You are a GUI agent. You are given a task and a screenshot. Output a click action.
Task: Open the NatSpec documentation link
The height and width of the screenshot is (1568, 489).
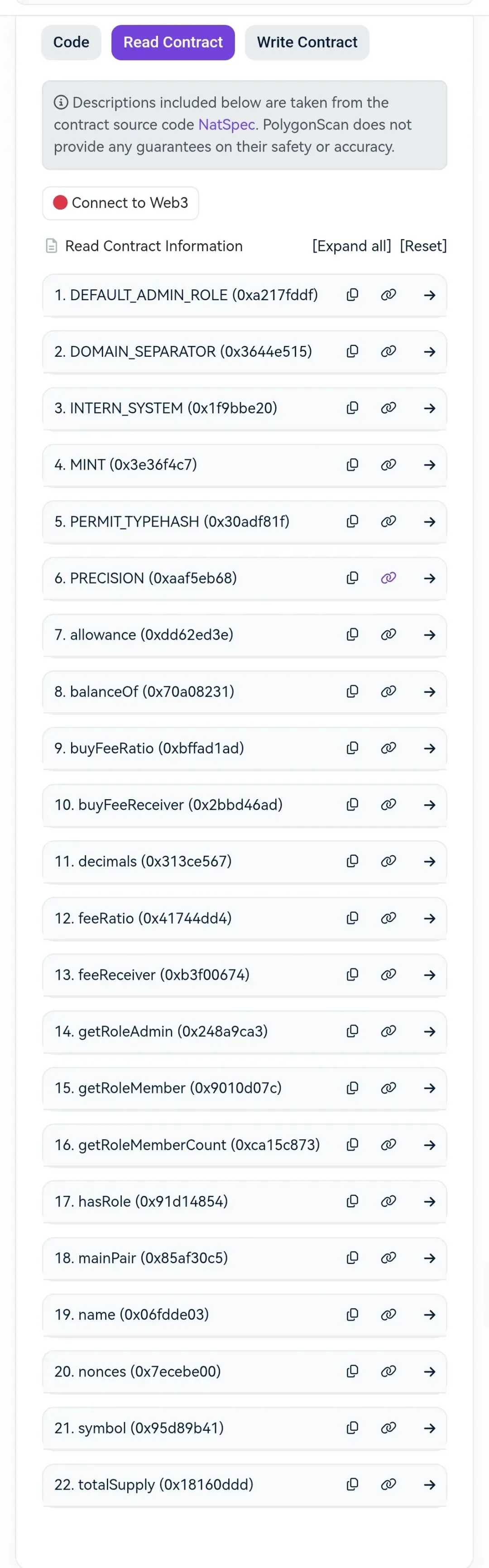[x=226, y=125]
